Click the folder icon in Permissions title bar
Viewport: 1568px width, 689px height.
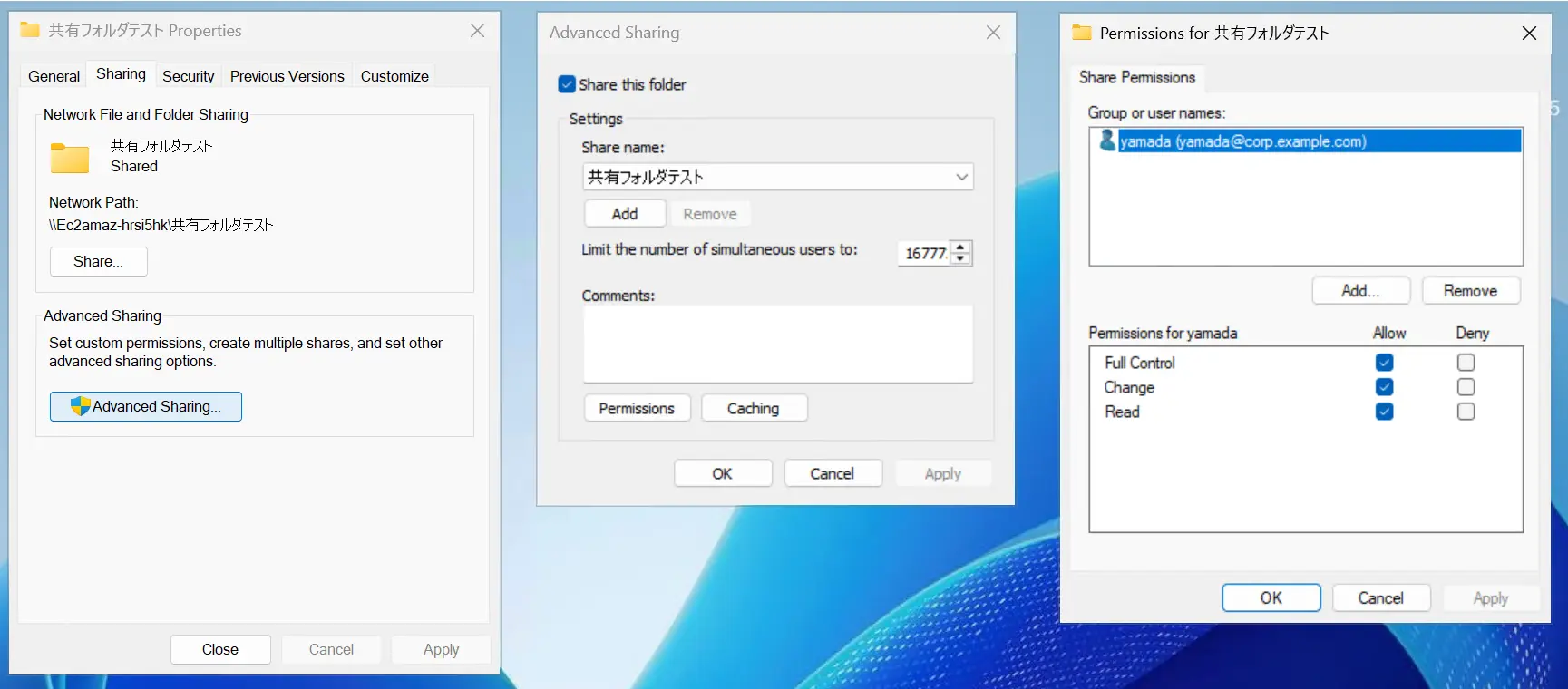(x=1081, y=33)
